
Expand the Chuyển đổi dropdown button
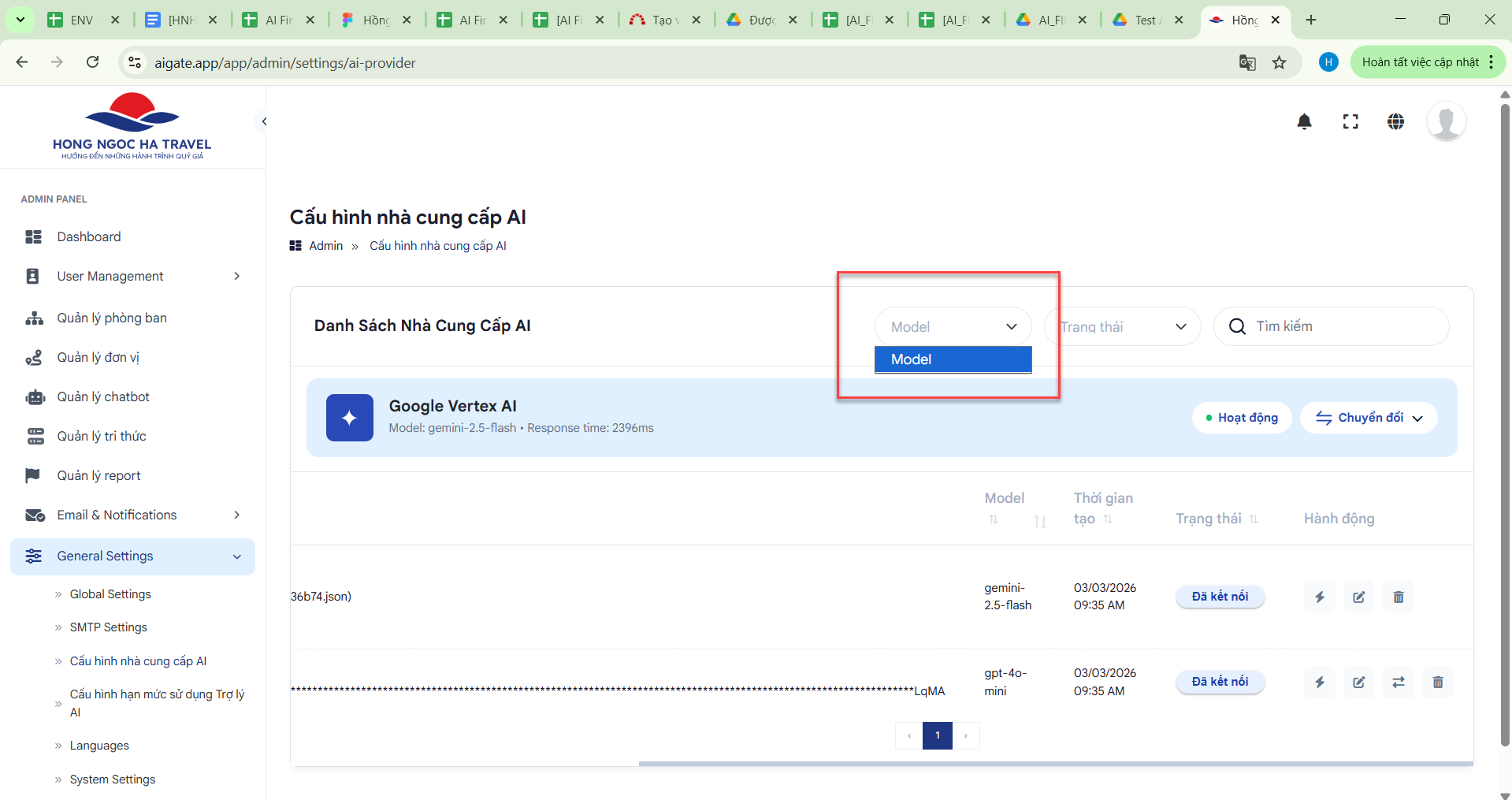pyautogui.click(x=1369, y=418)
